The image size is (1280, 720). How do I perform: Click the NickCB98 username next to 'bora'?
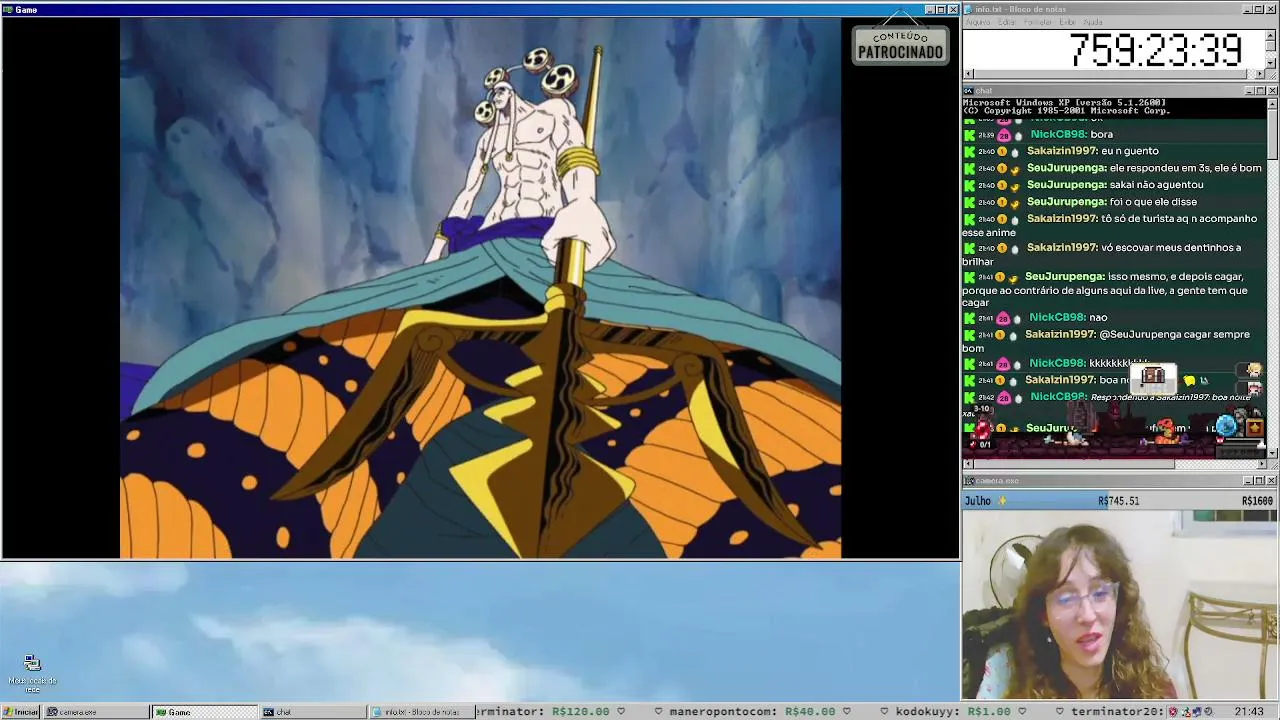point(1058,134)
